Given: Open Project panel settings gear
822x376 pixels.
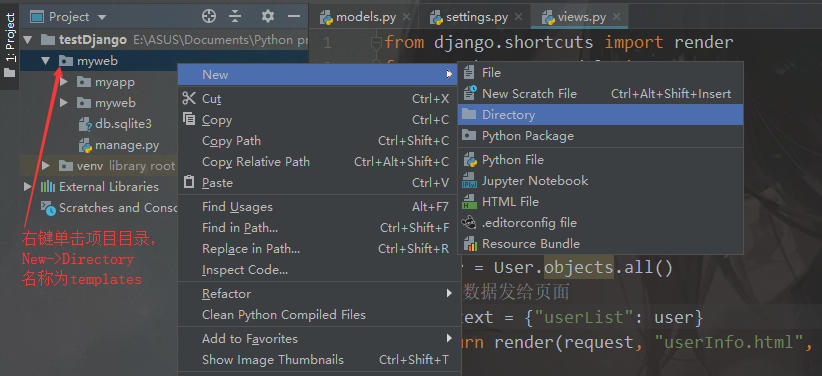Looking at the screenshot, I should [268, 16].
